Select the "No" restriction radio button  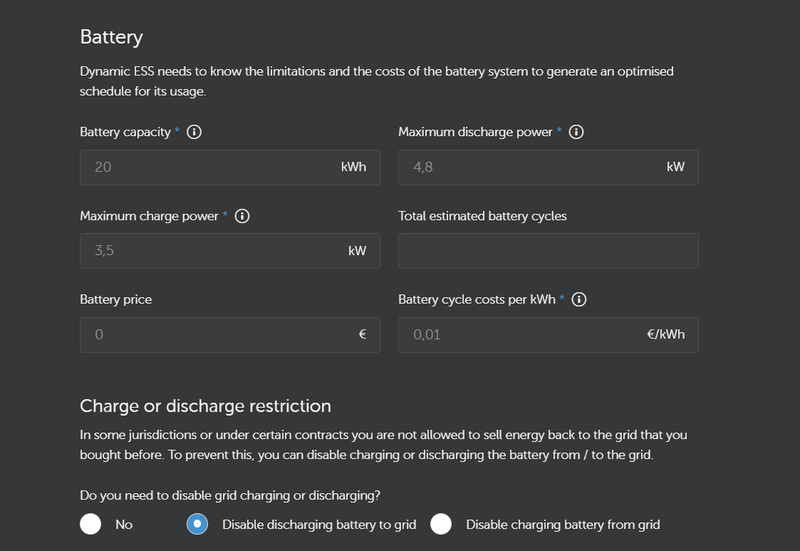coord(91,524)
